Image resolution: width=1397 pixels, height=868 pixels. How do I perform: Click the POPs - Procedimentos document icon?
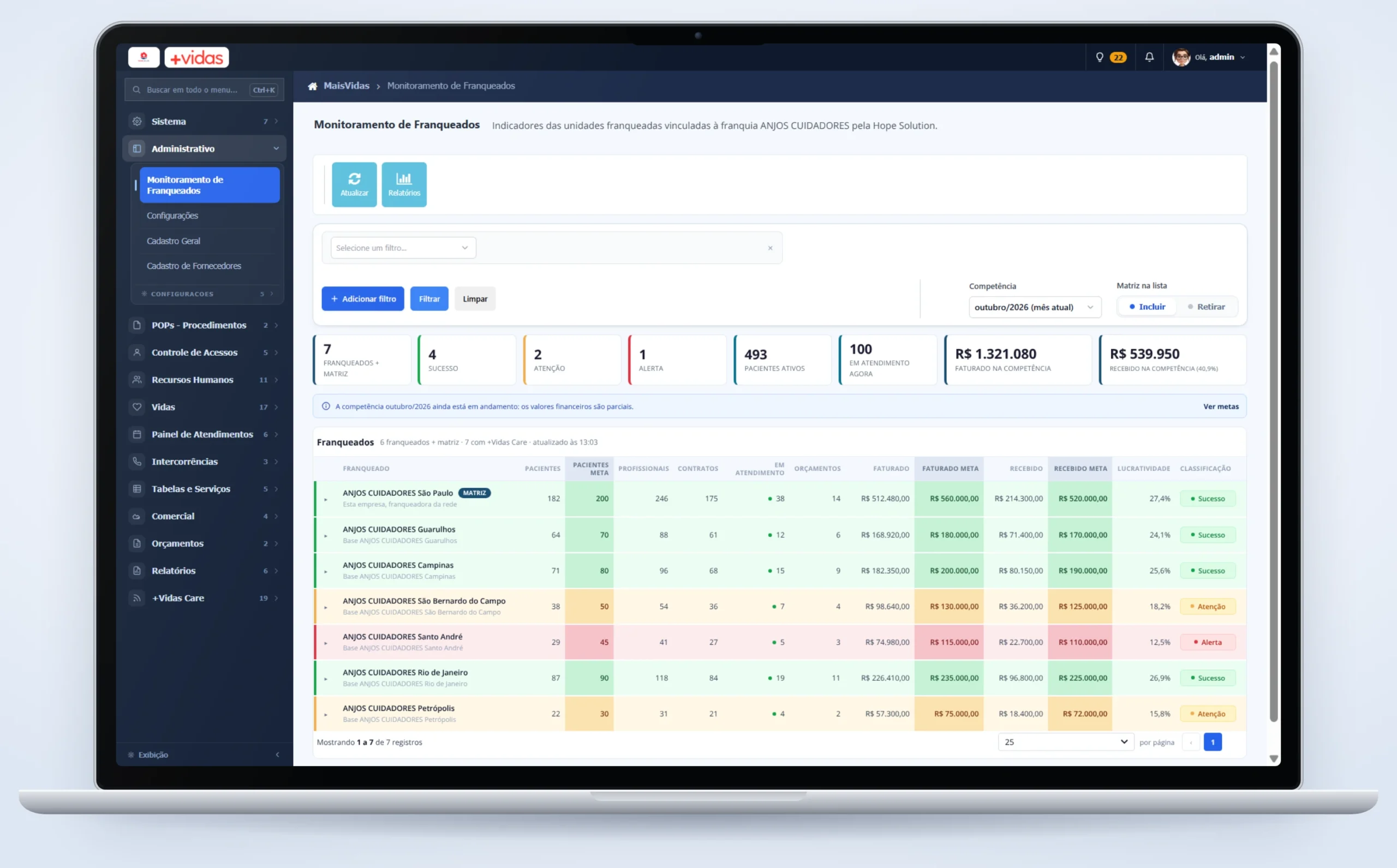tap(136, 325)
